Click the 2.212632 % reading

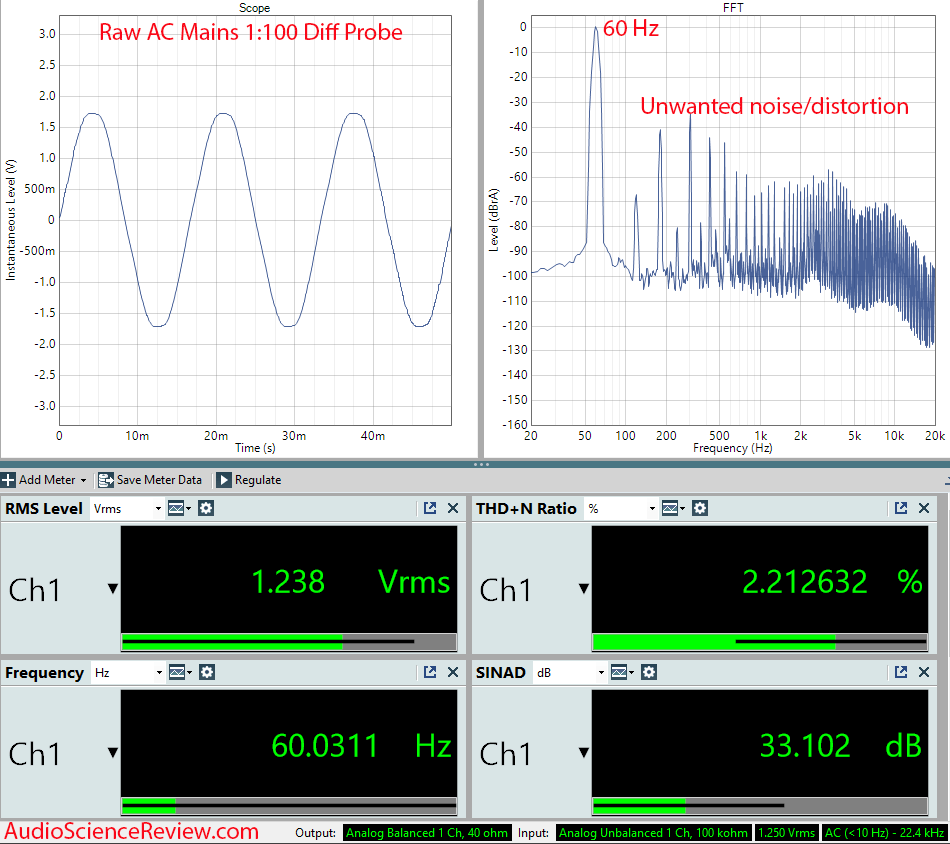(x=832, y=582)
